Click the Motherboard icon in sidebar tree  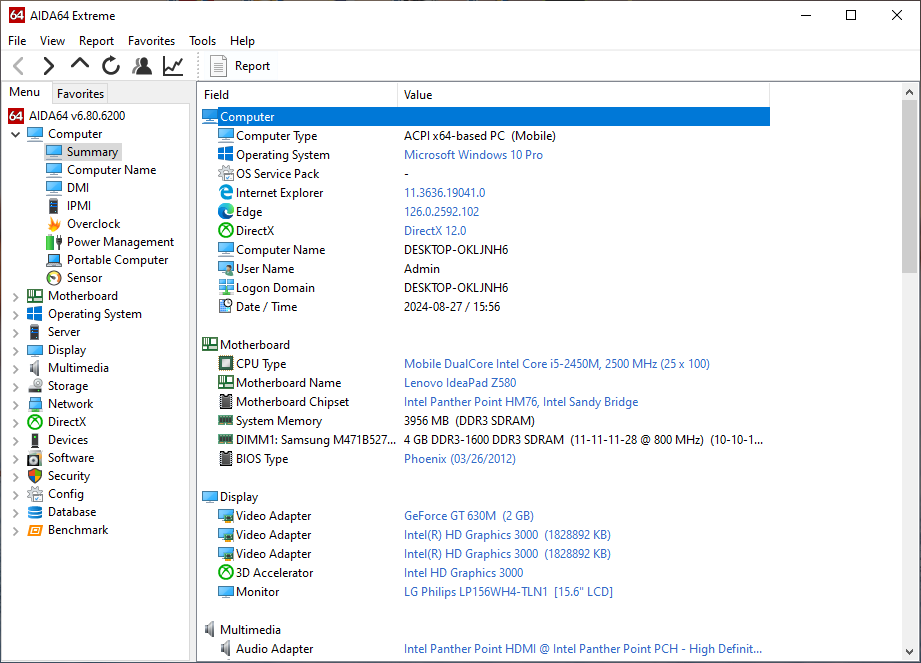click(35, 296)
